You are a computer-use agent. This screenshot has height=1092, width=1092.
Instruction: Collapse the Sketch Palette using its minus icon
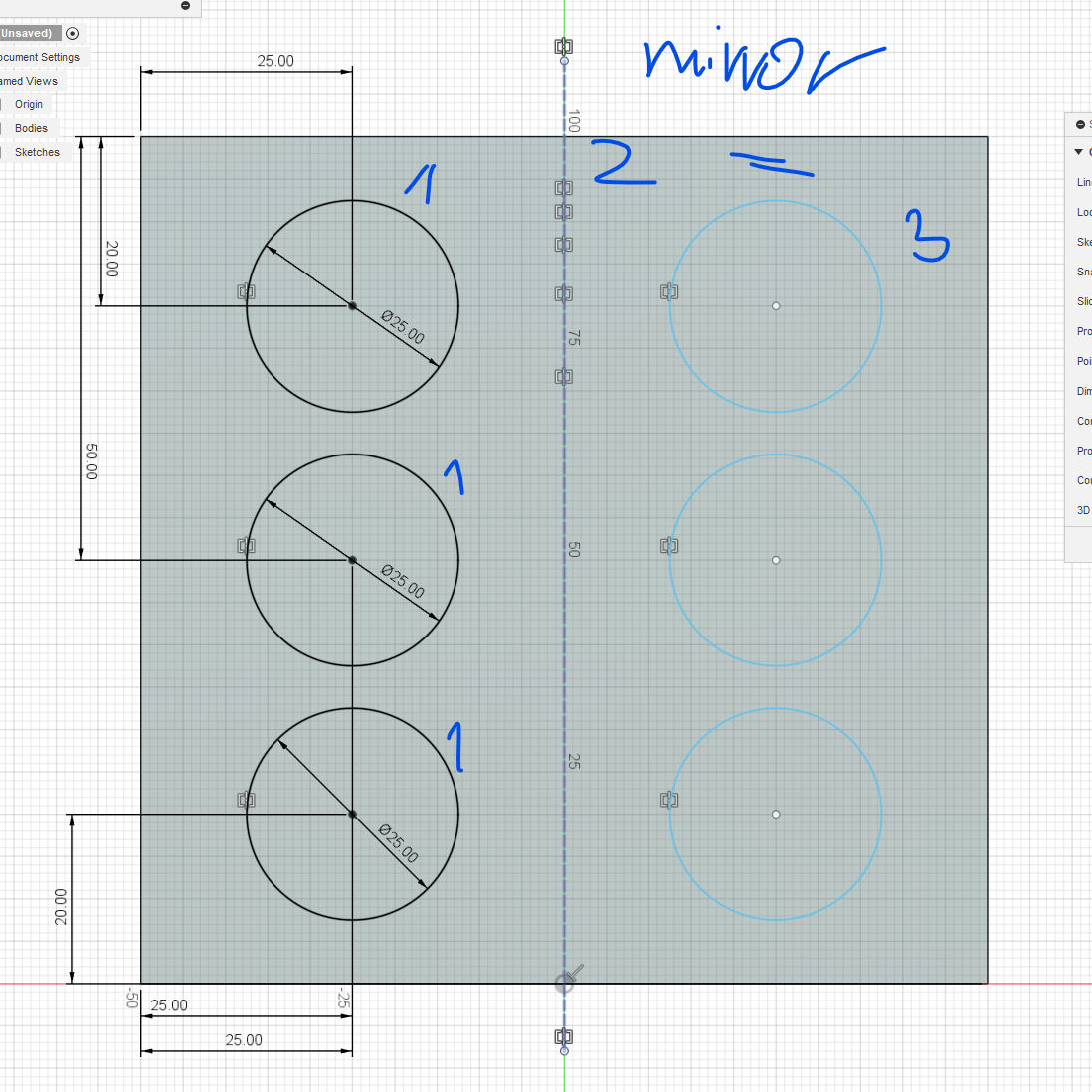(1080, 124)
